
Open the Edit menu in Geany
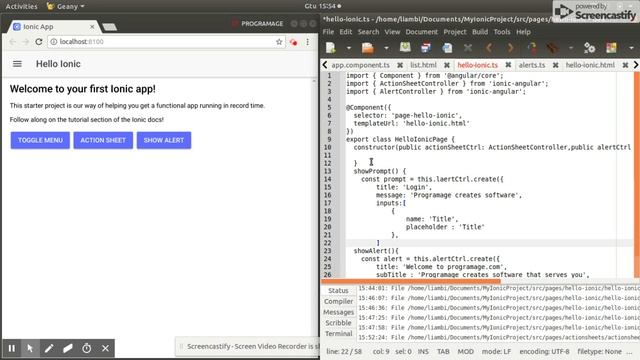point(345,32)
